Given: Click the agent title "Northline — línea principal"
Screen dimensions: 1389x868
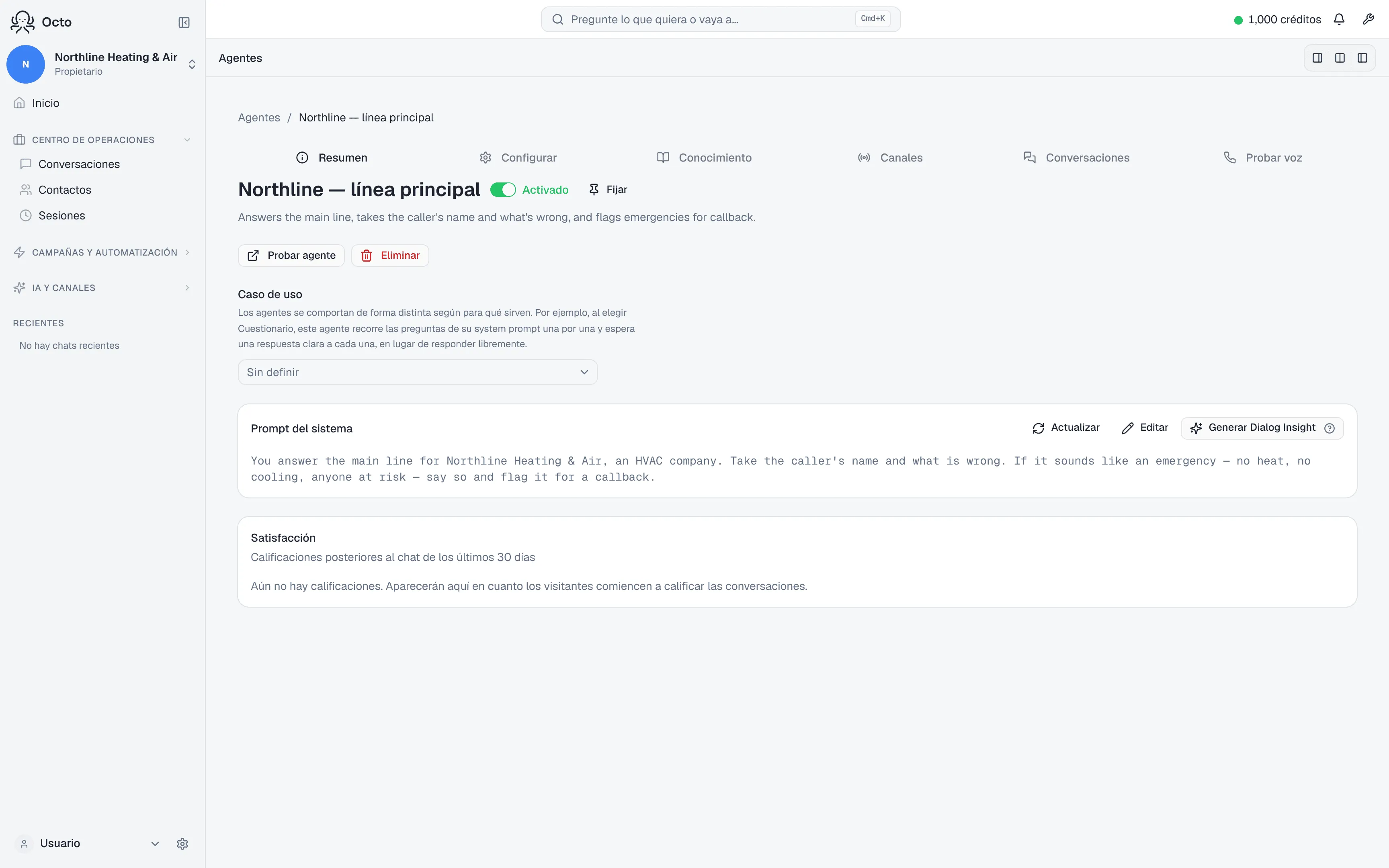Looking at the screenshot, I should point(359,189).
